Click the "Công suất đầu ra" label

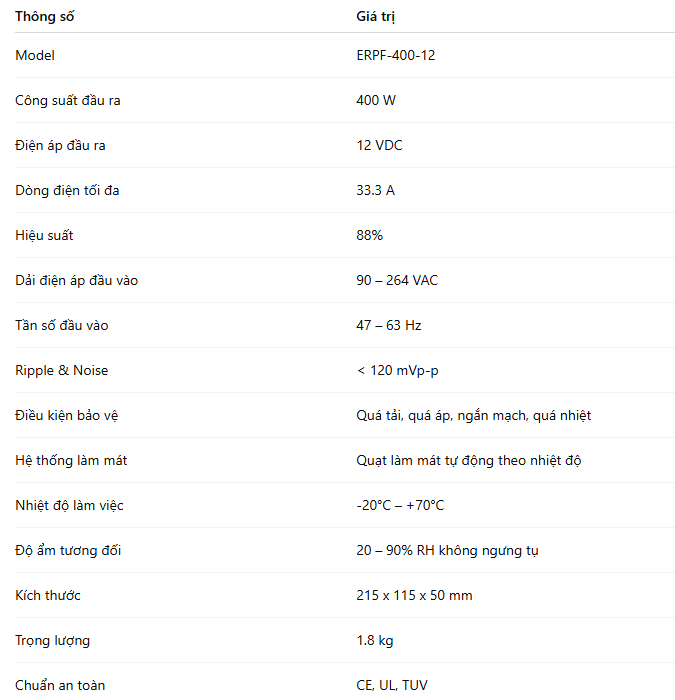(x=68, y=100)
